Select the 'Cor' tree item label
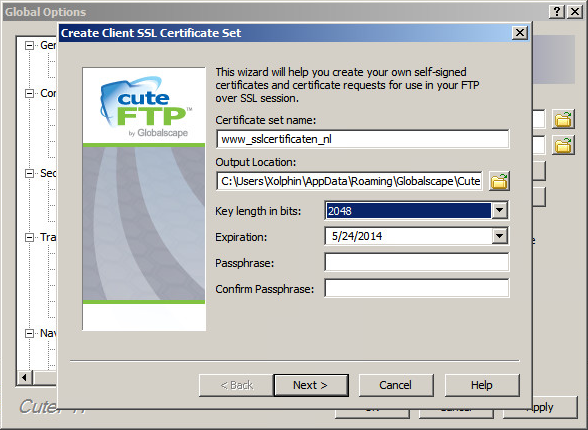 pos(48,93)
